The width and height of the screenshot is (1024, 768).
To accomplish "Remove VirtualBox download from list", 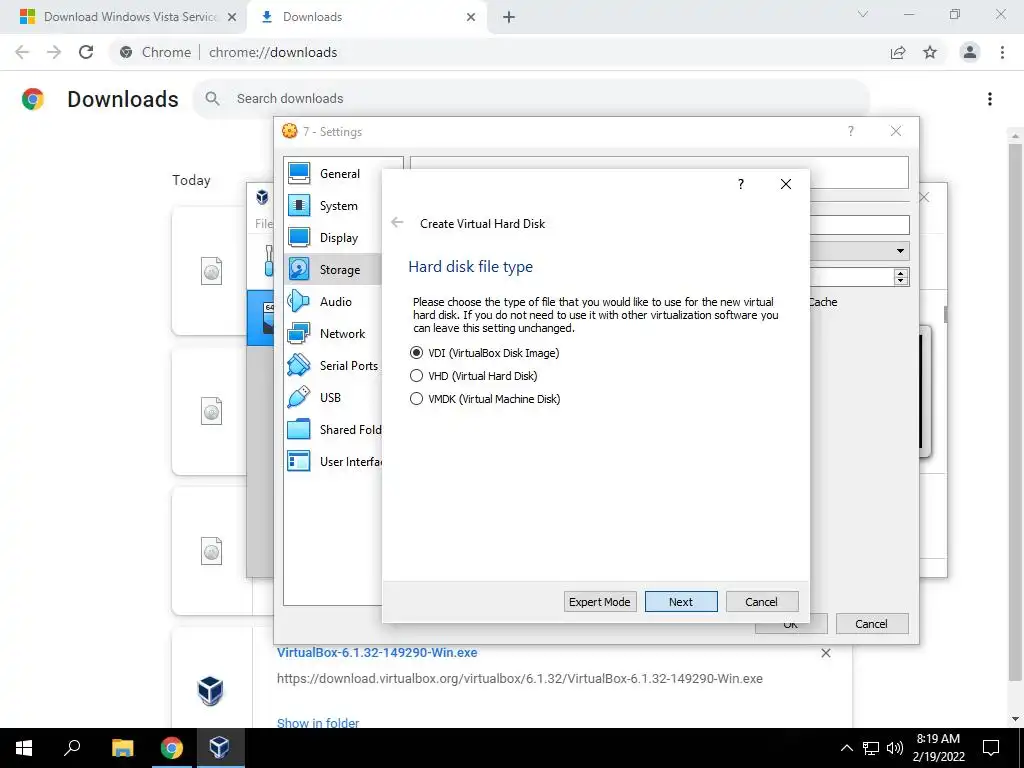I will 825,653.
